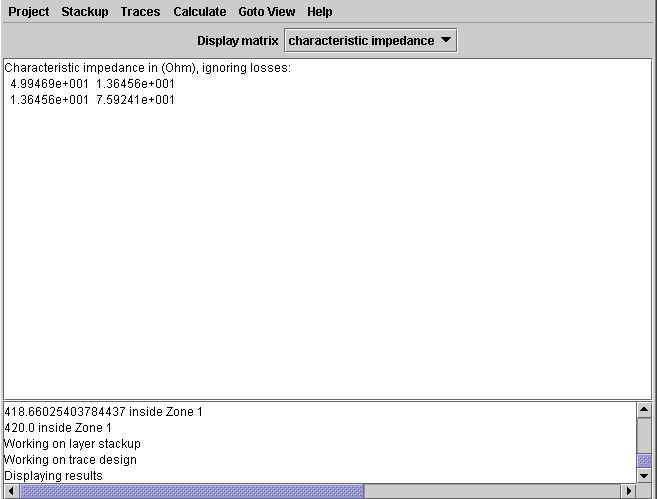
Task: Open the Project menu
Action: pos(29,12)
